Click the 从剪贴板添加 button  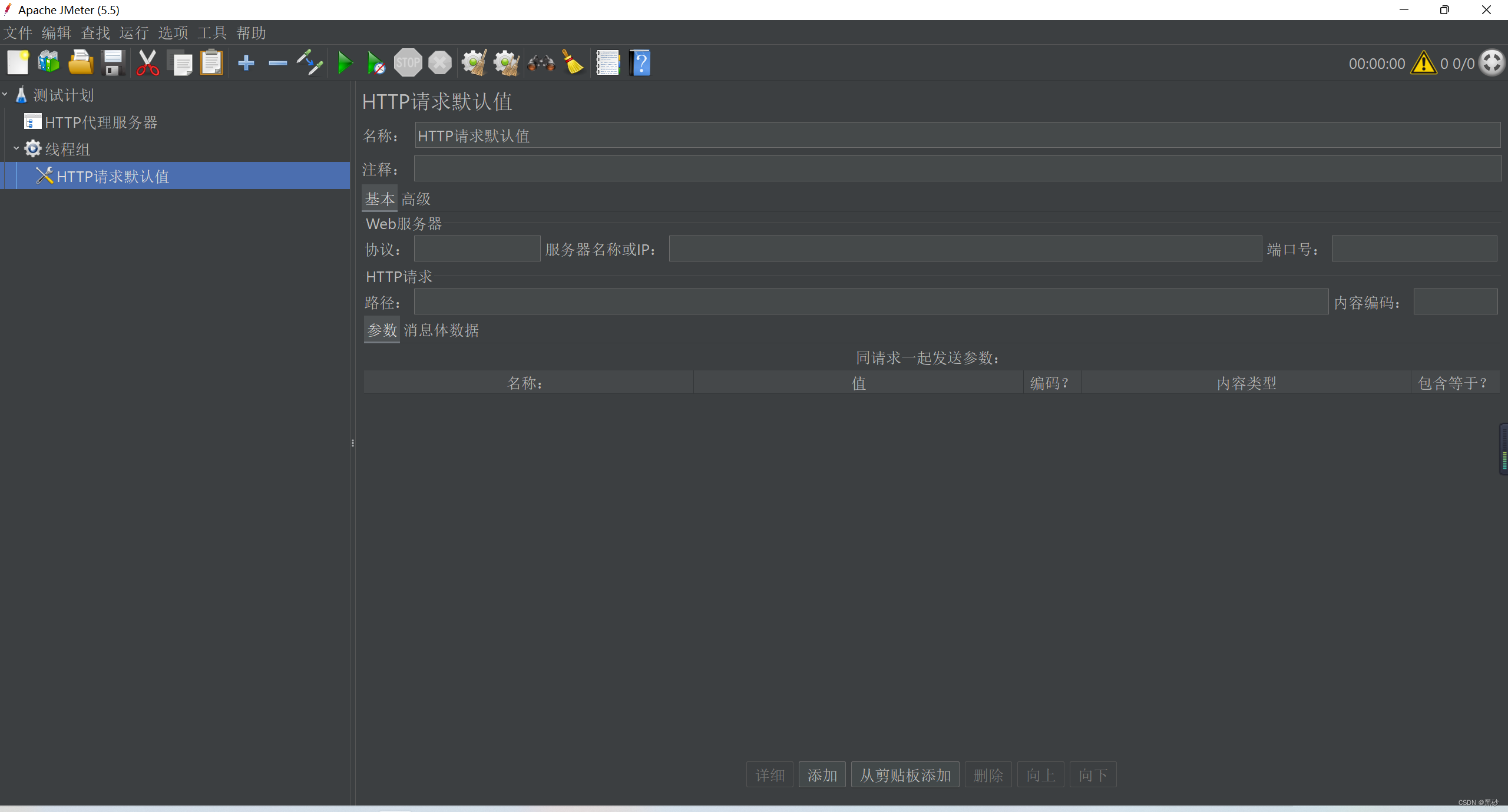[905, 775]
